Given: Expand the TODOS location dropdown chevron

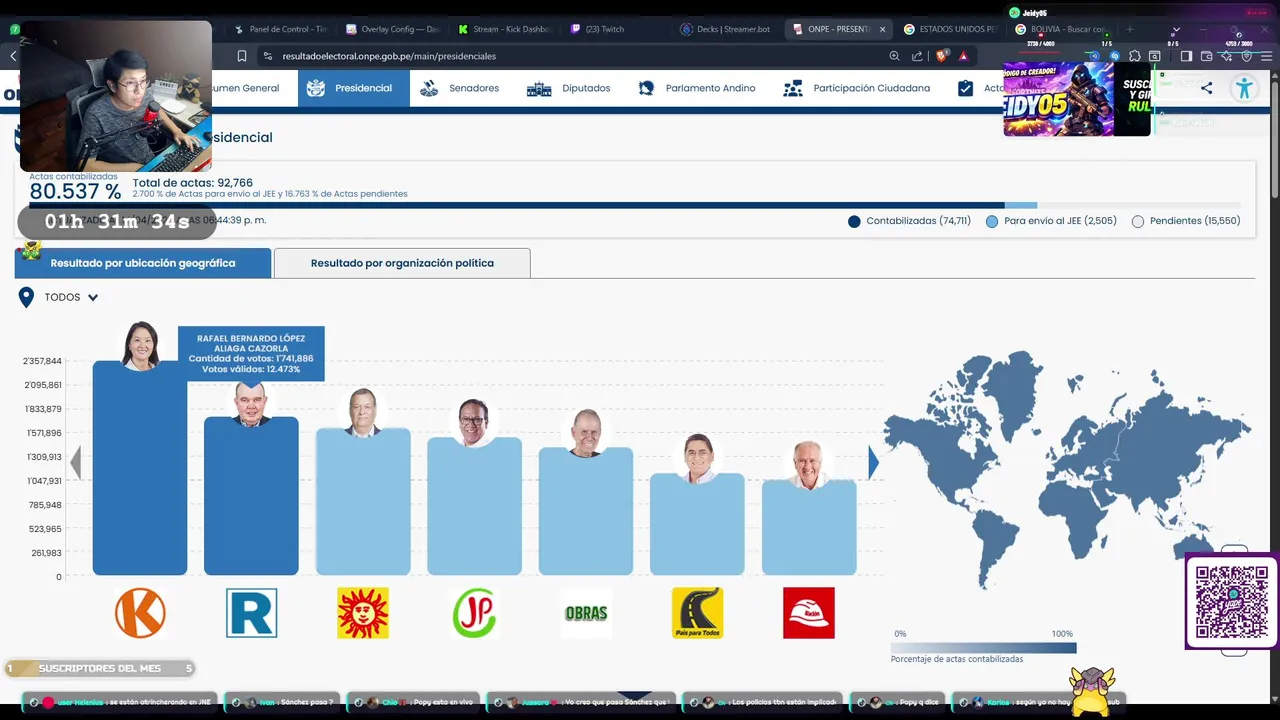Looking at the screenshot, I should 93,297.
